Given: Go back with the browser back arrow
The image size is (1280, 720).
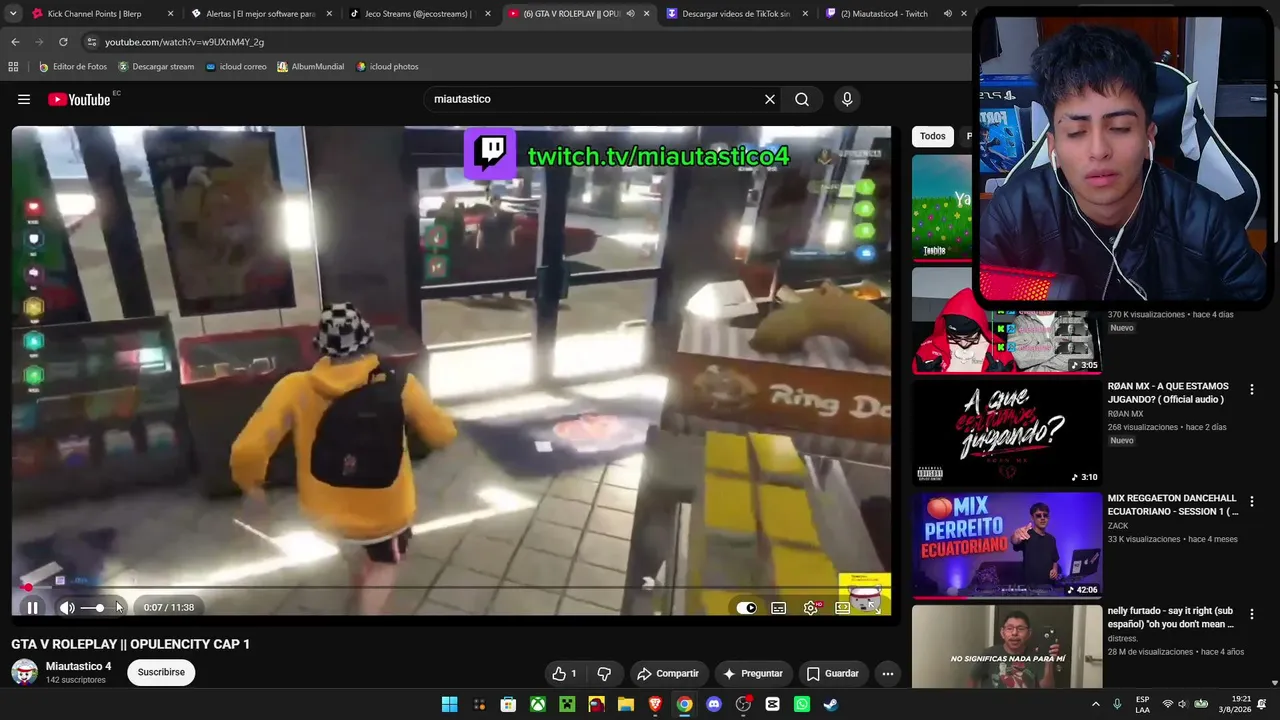Looking at the screenshot, I should tap(15, 42).
